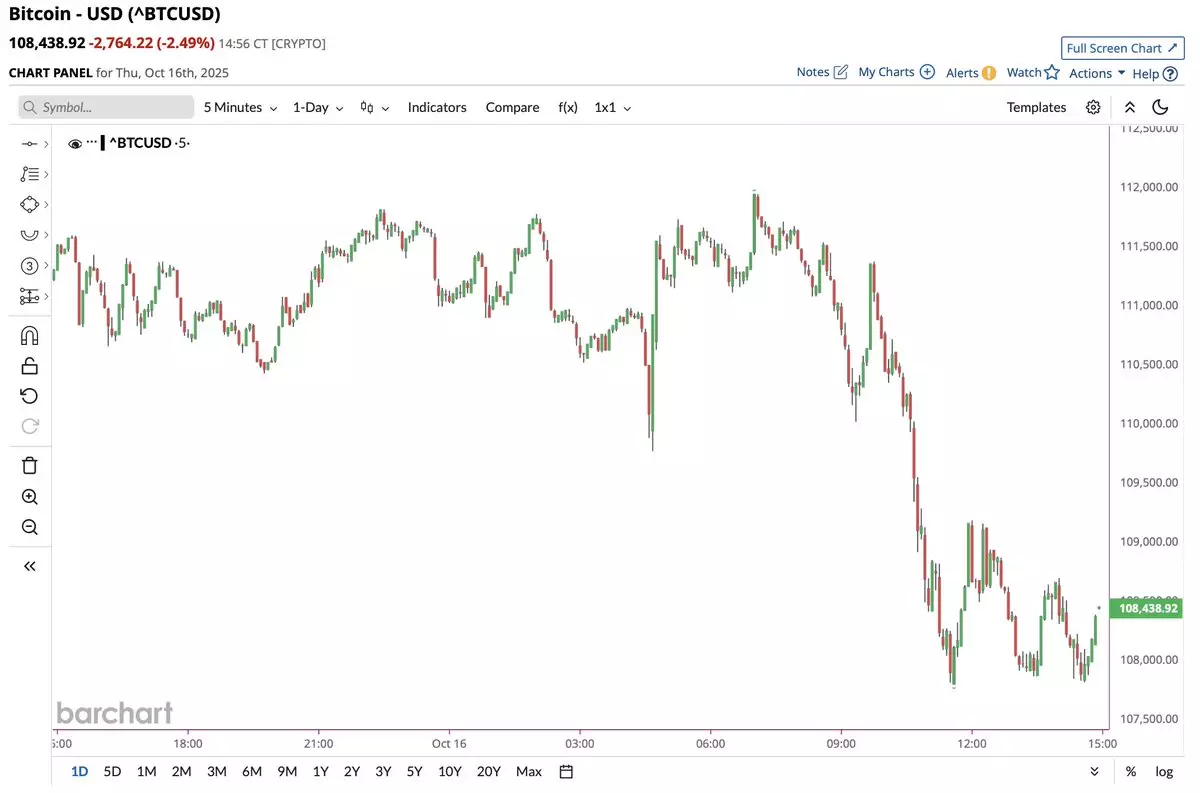Open chart settings gear icon
Viewport: 1200px width, 793px height.
tap(1093, 107)
